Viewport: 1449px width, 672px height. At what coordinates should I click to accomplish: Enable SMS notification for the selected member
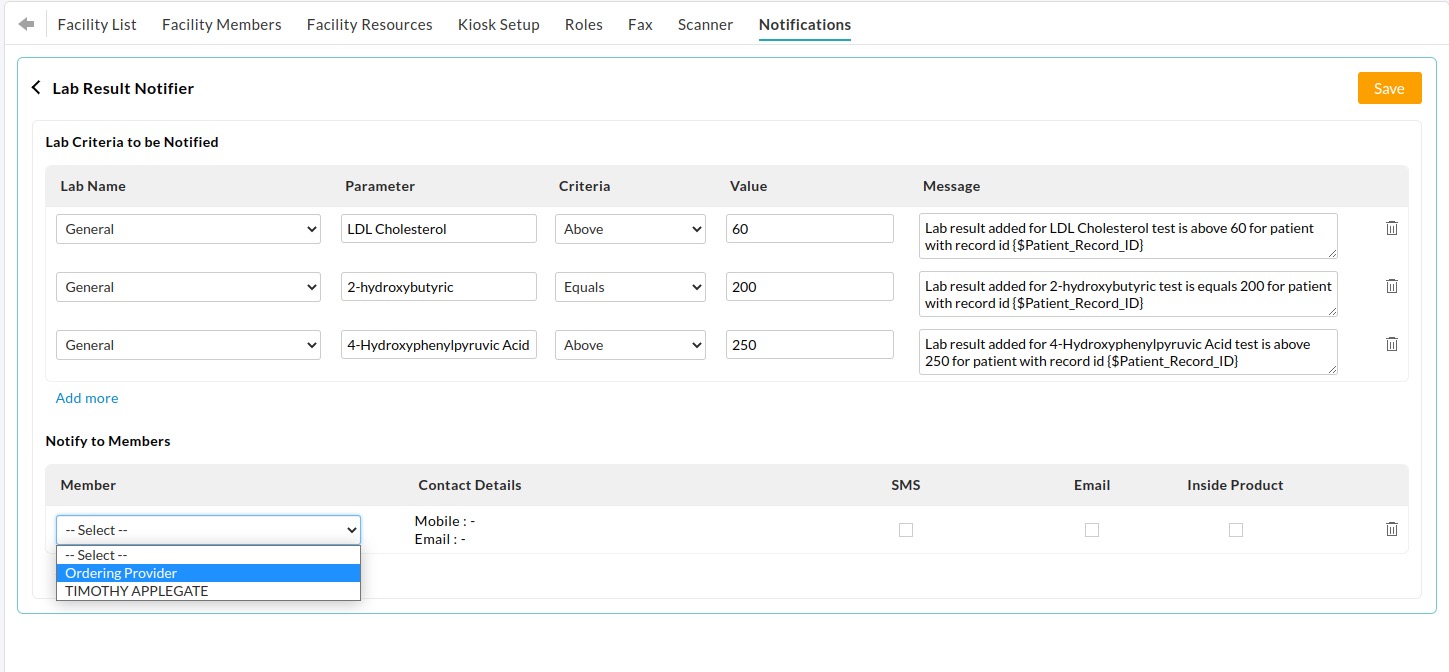[x=906, y=530]
